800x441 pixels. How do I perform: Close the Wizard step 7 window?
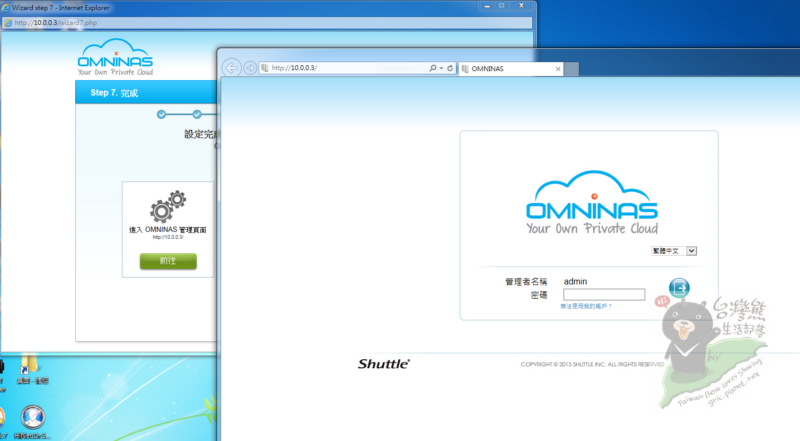click(521, 6)
